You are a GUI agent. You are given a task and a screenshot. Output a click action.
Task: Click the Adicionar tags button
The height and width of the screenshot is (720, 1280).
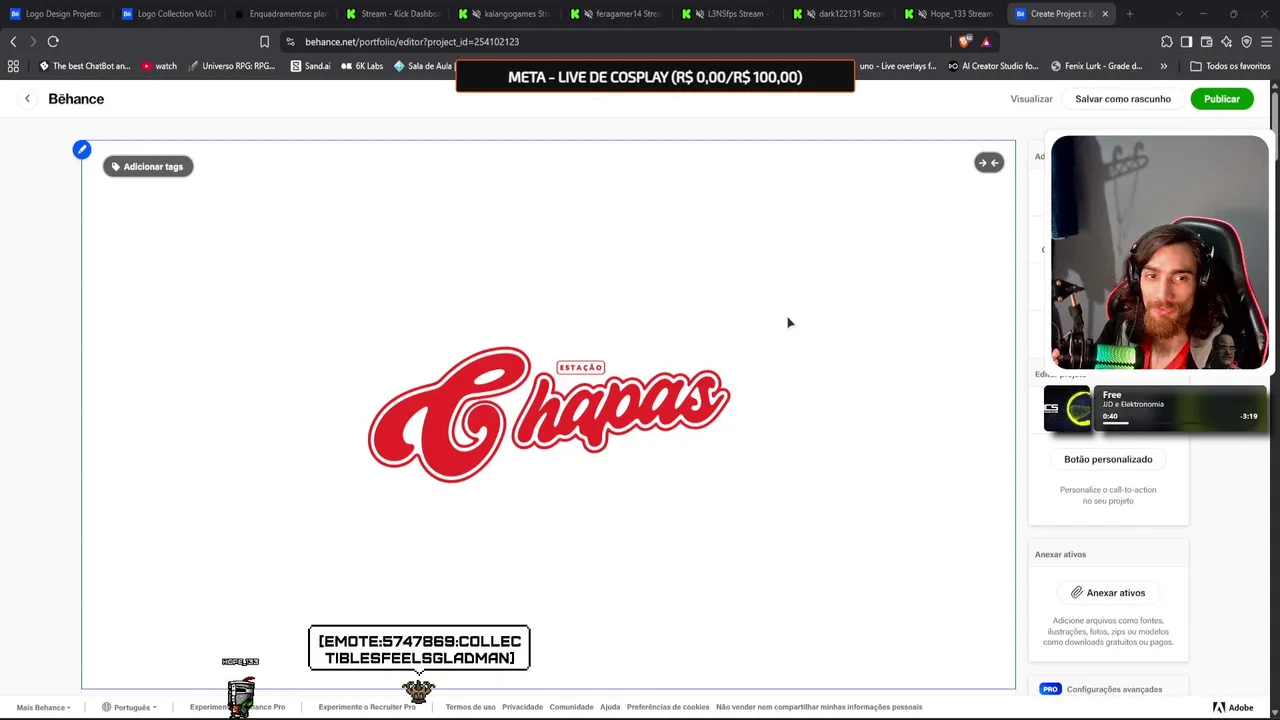148,167
